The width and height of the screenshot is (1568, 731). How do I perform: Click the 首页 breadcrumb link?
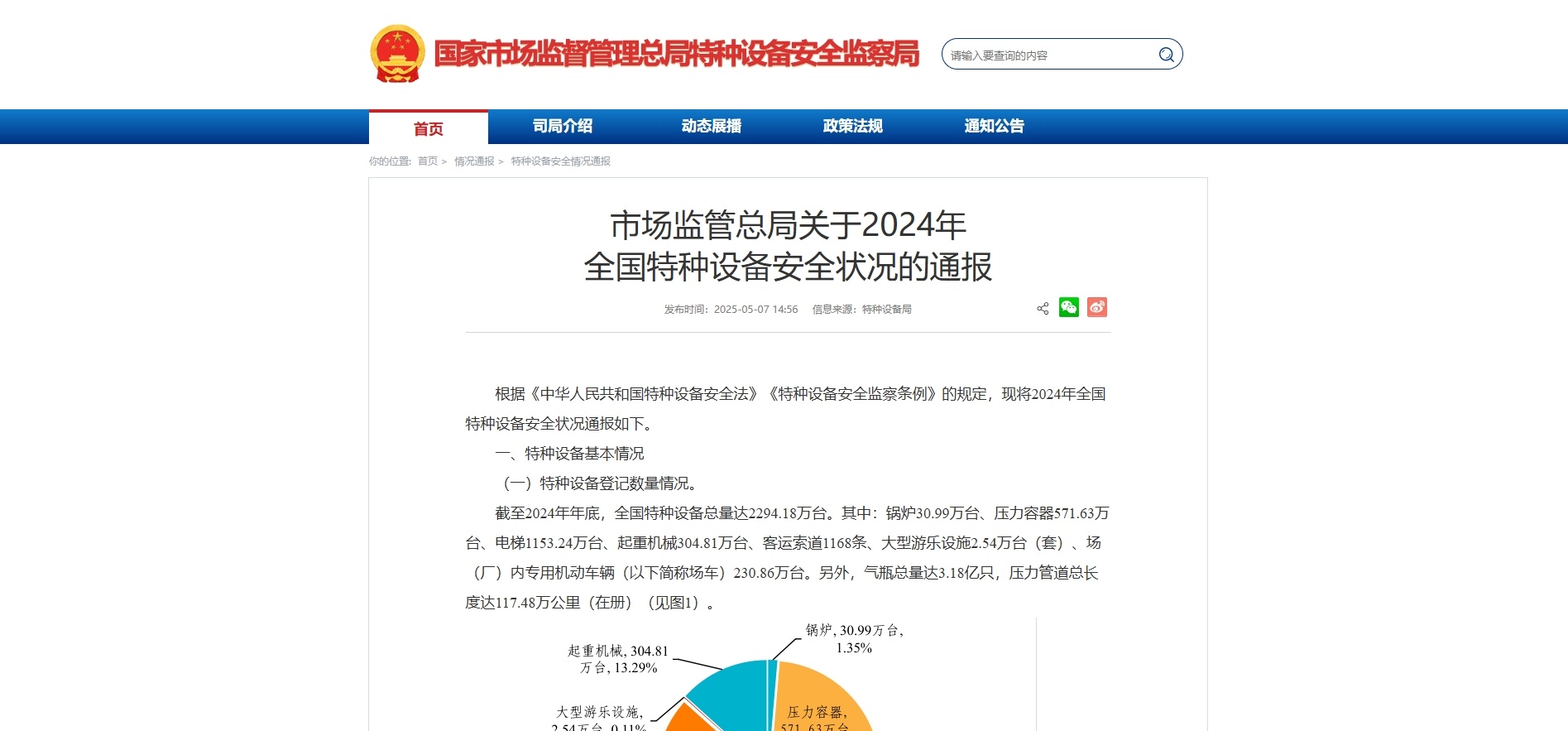click(428, 161)
